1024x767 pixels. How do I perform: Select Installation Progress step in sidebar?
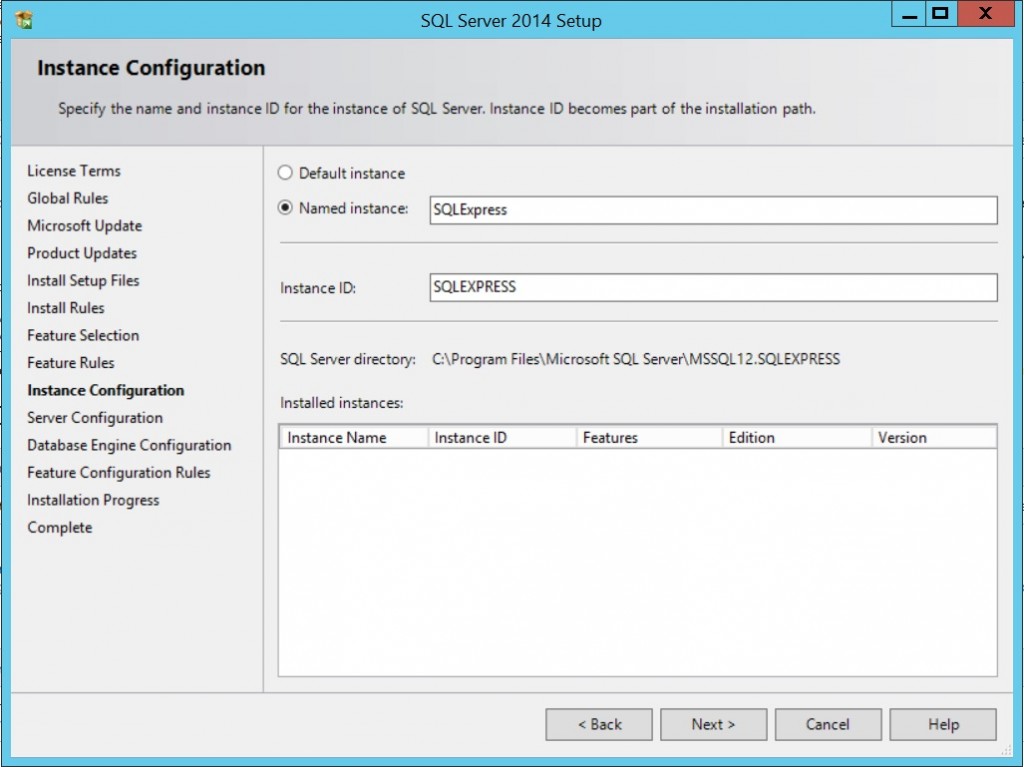point(93,500)
